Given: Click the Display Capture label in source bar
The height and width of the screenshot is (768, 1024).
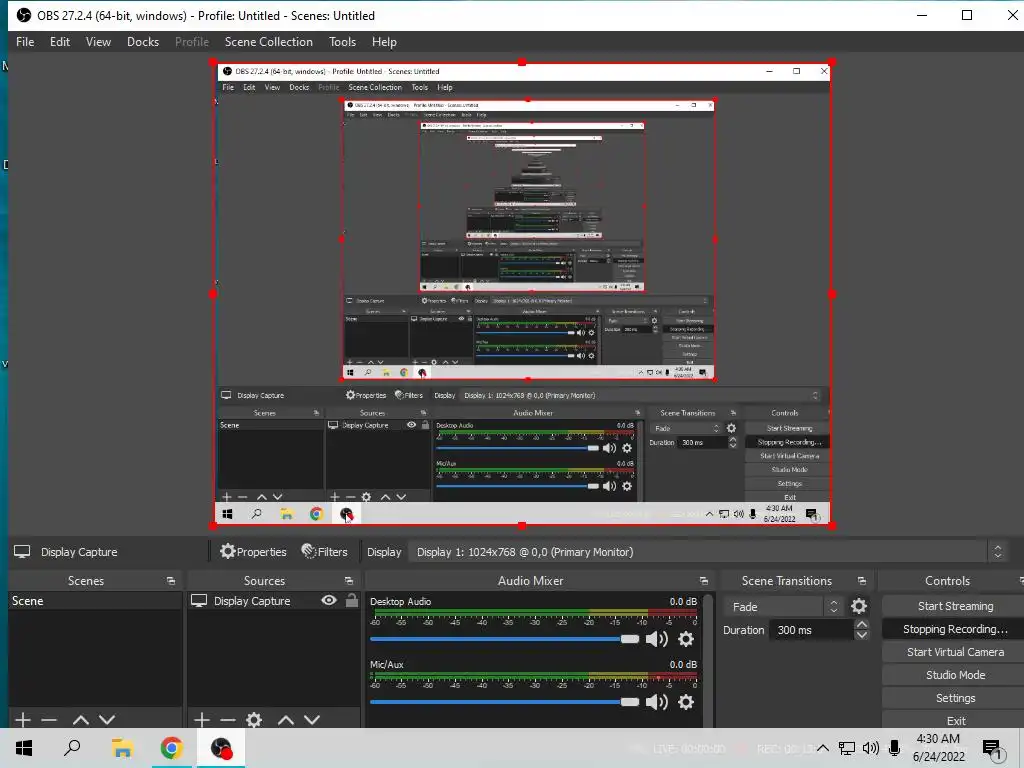Looking at the screenshot, I should [x=79, y=552].
